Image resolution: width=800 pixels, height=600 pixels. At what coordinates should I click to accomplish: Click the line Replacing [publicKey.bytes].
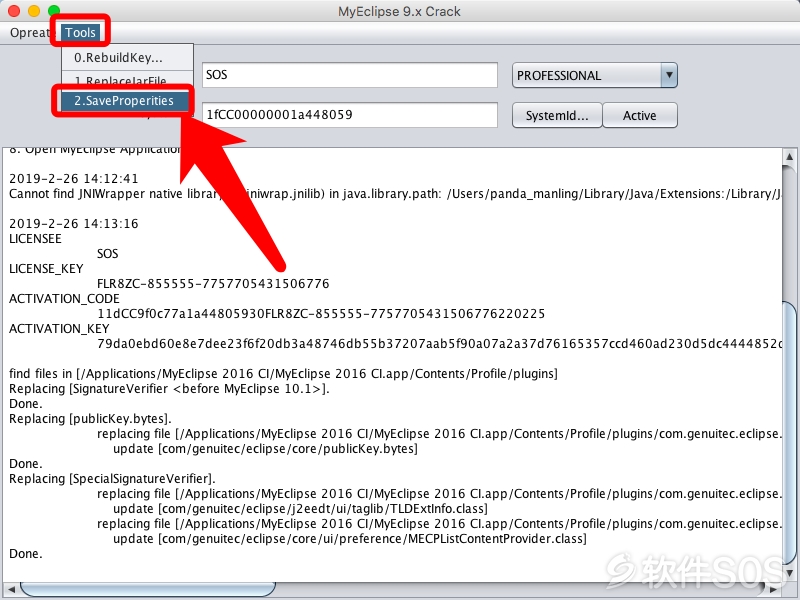point(90,419)
